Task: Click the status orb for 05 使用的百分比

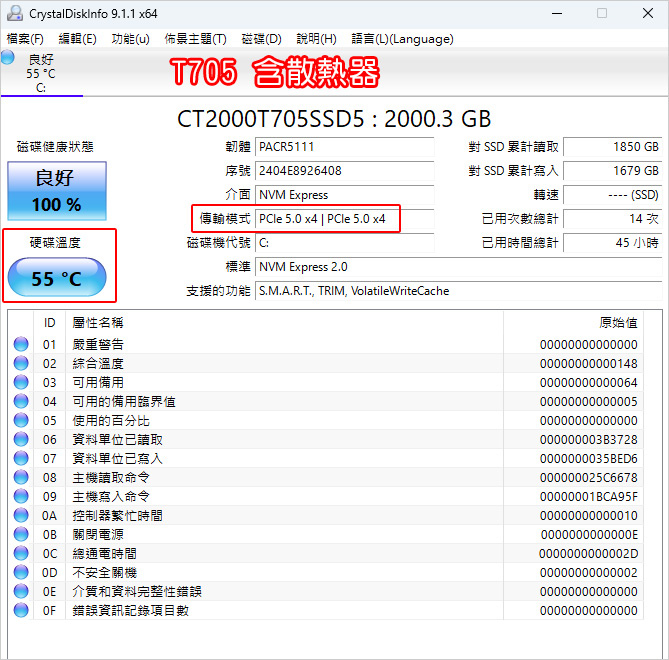Action: [21, 420]
